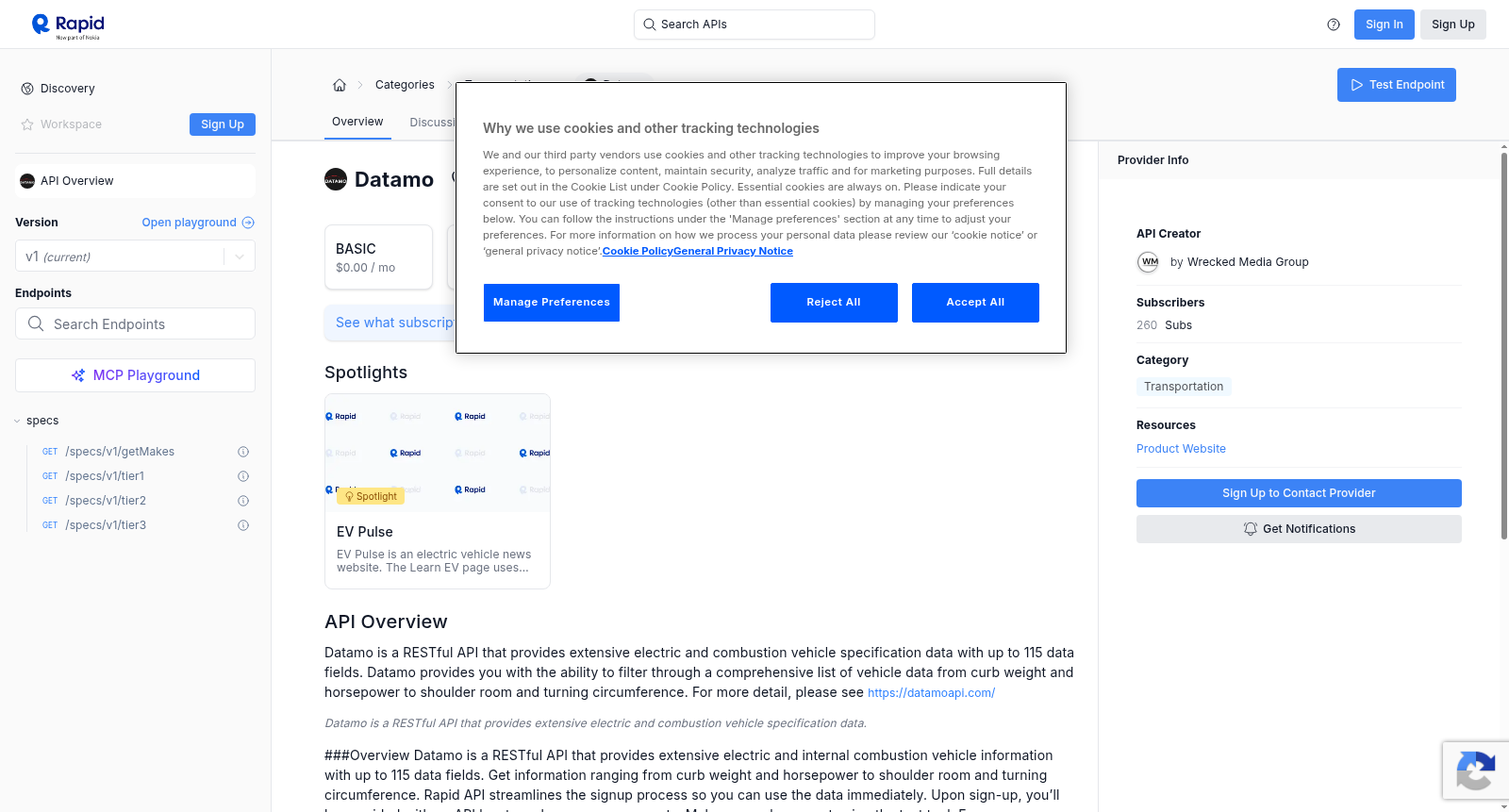The image size is (1509, 812).
Task: Show info for /specs/v1/tier1 endpoint
Action: [x=243, y=476]
